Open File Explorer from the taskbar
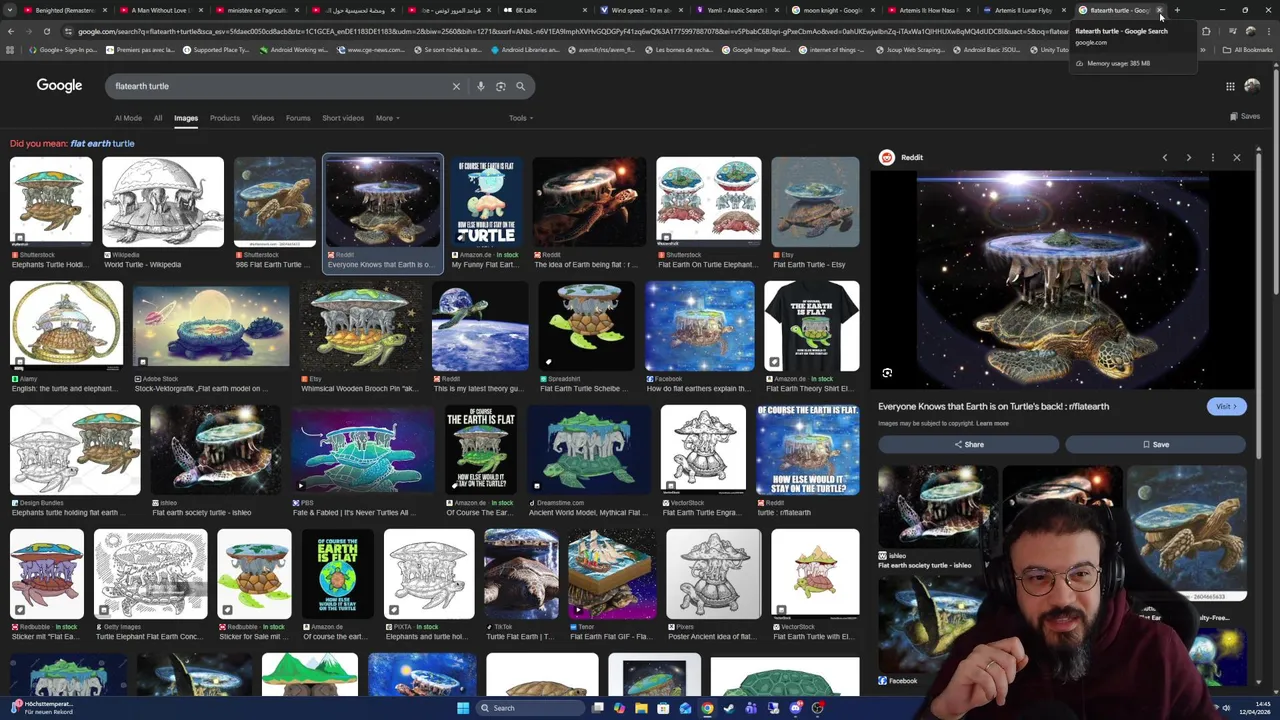This screenshot has width=1280, height=720. point(641,708)
